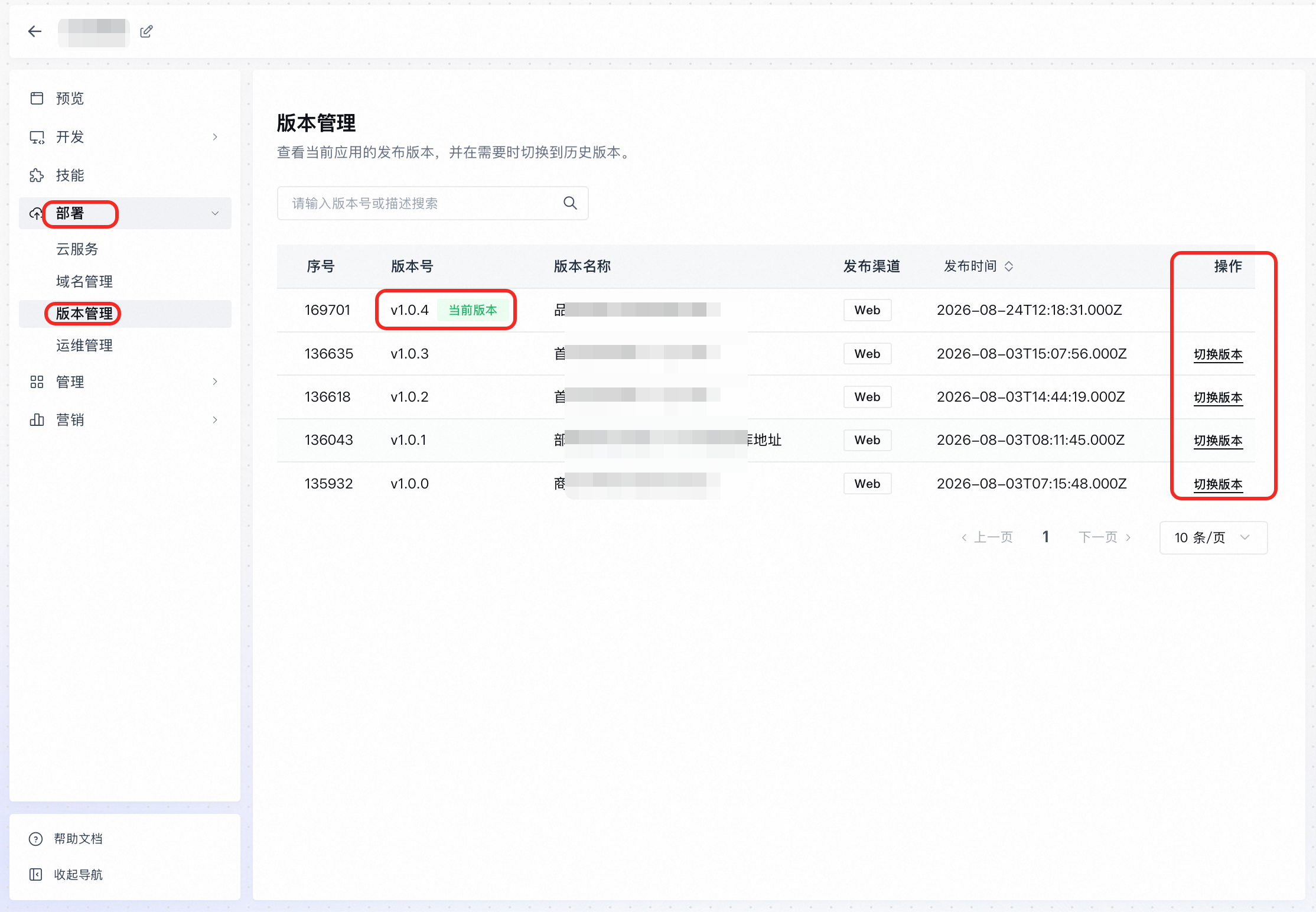Click the 发布渠道 column header
Image resolution: width=1316 pixels, height=912 pixels.
point(871,266)
